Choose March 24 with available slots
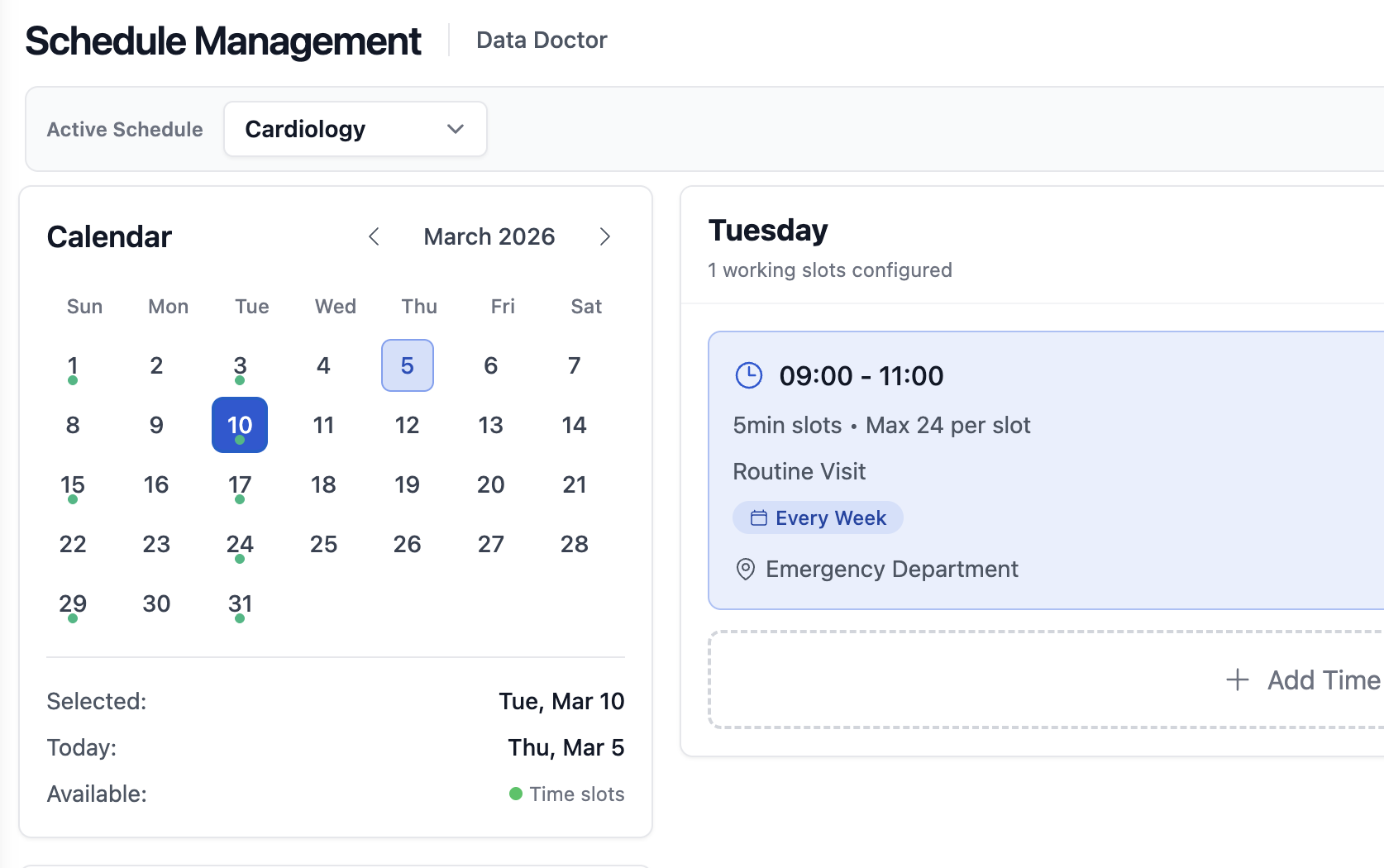Screen dimensions: 1384x868 coord(240,545)
